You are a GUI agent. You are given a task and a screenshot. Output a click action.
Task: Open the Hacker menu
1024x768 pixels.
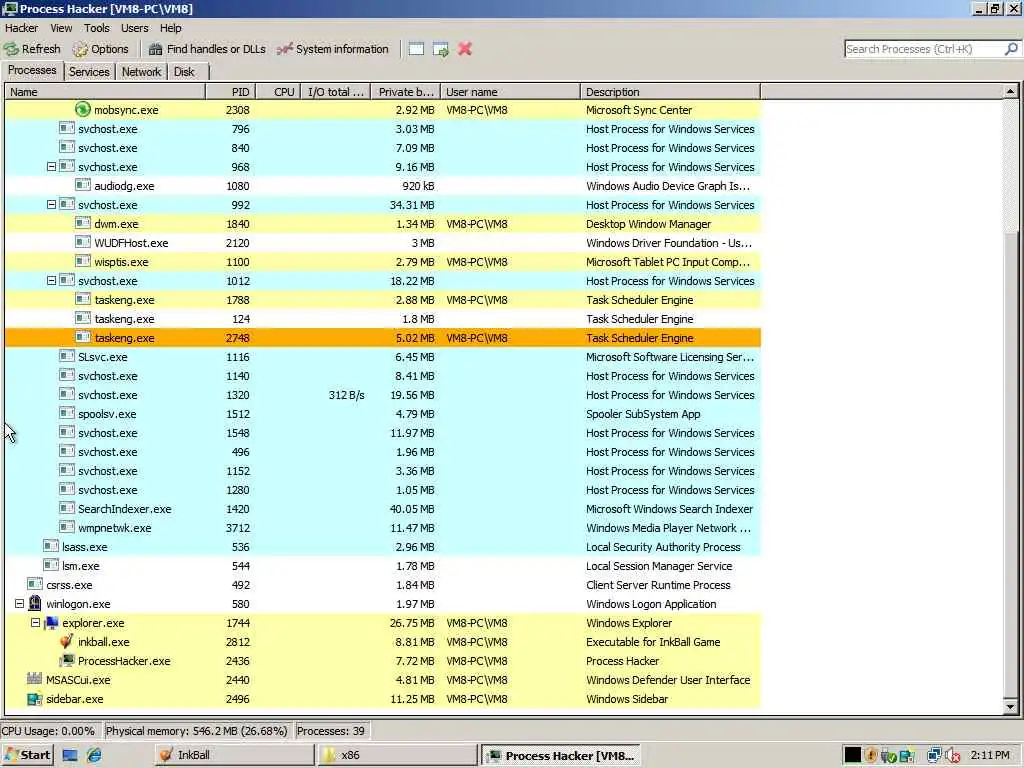[22, 28]
